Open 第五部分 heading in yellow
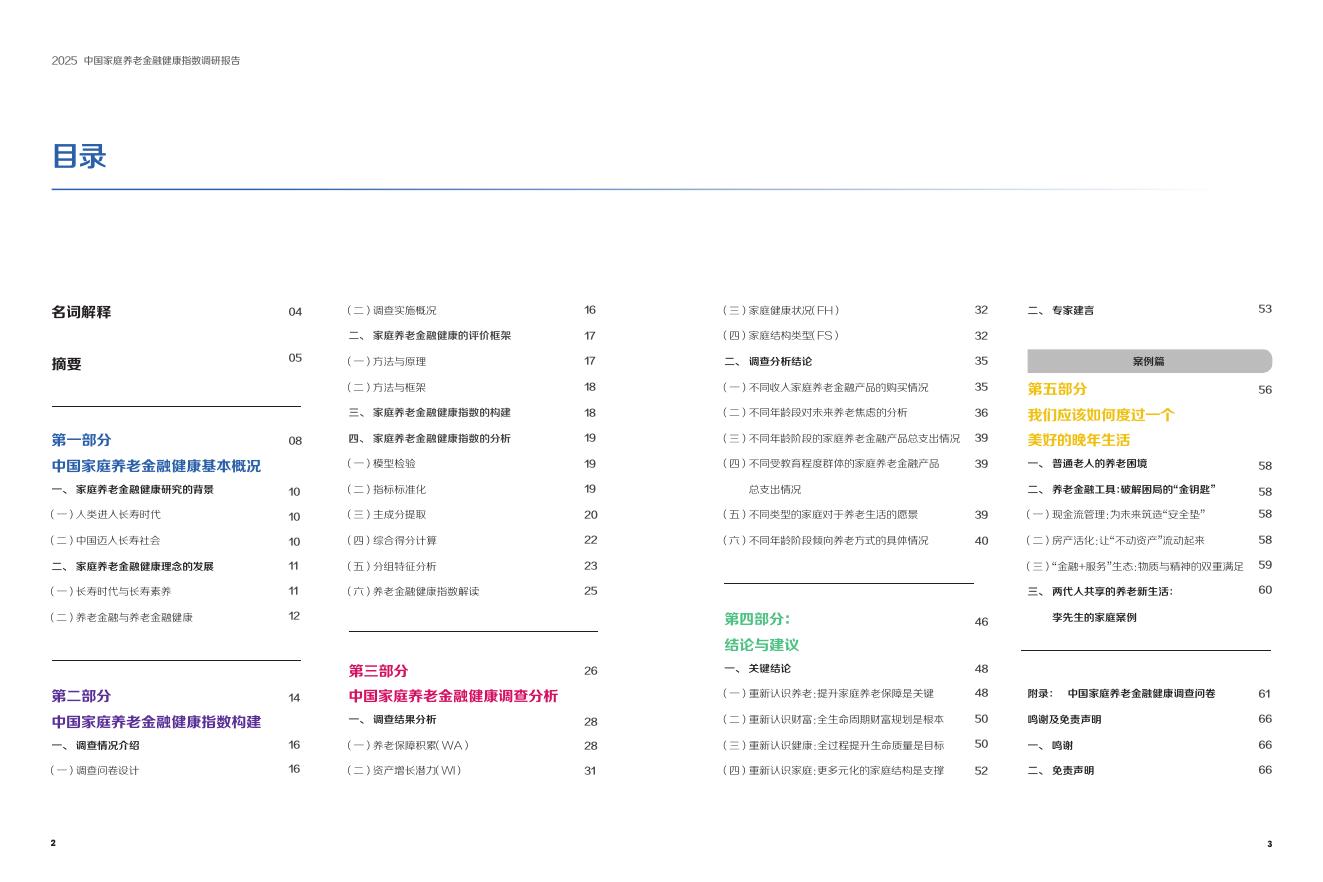 [x=1057, y=389]
